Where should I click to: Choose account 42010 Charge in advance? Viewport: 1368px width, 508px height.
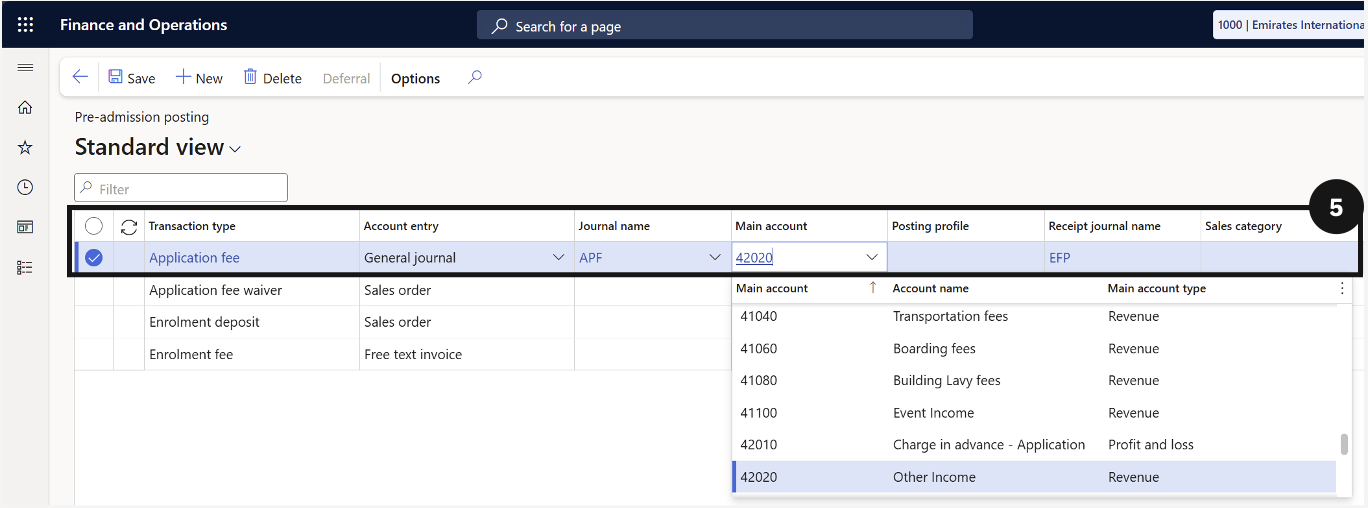coord(1034,444)
